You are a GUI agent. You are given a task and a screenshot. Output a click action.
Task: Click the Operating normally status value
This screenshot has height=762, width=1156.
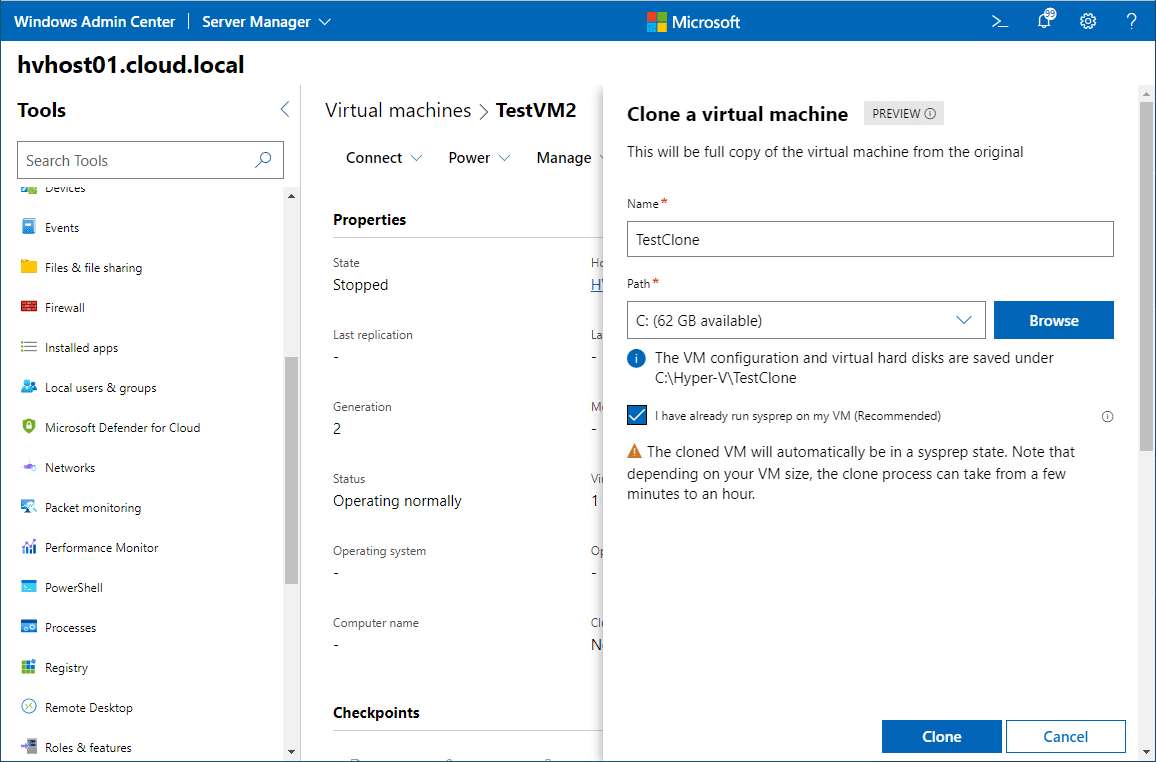click(x=397, y=501)
